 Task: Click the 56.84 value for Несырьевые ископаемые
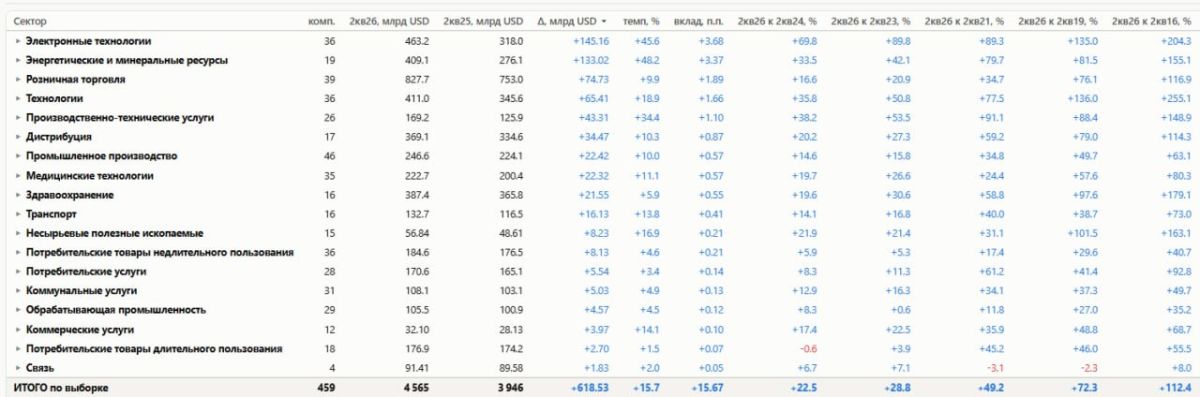[416, 233]
